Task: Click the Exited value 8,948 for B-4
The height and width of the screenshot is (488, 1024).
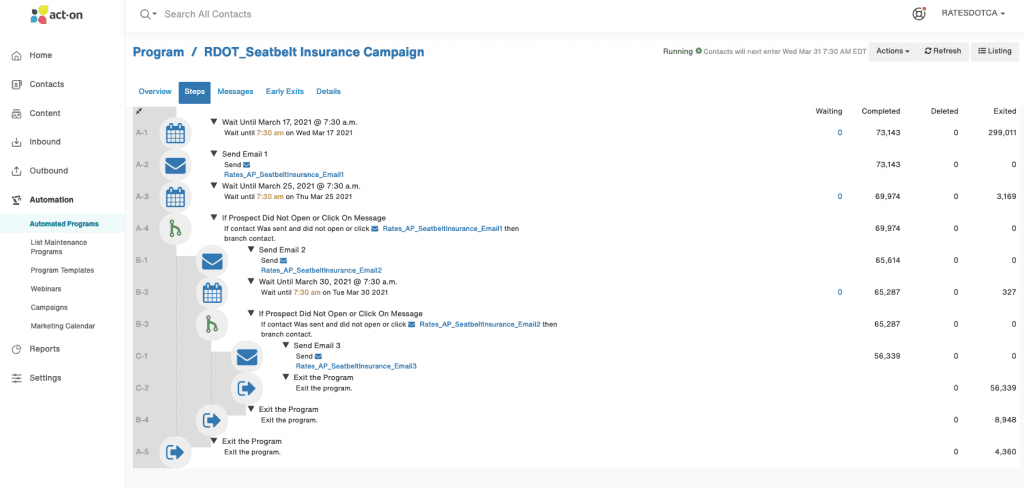Action: tap(1004, 420)
